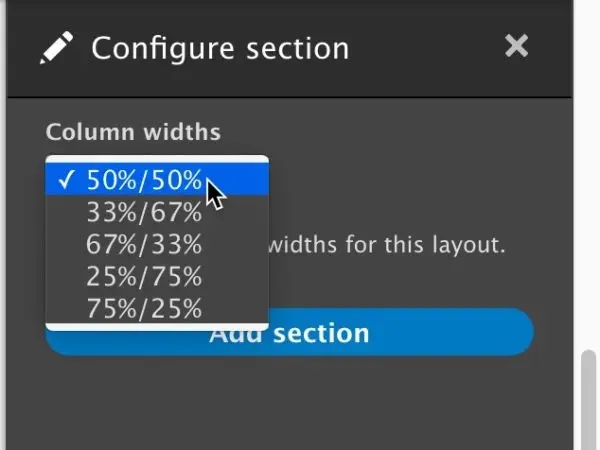Choose 33%/67% from the widths list
This screenshot has width=600, height=450.
145,212
